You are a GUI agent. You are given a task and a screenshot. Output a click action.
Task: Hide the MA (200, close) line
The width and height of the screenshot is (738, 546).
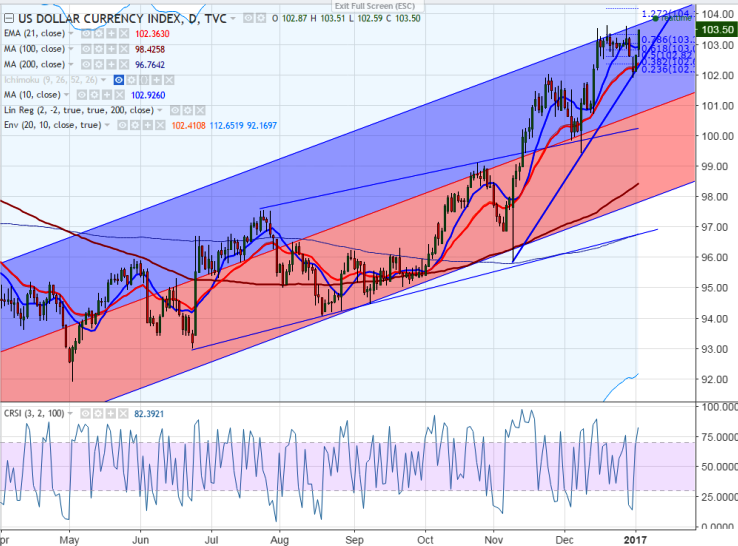click(x=86, y=64)
